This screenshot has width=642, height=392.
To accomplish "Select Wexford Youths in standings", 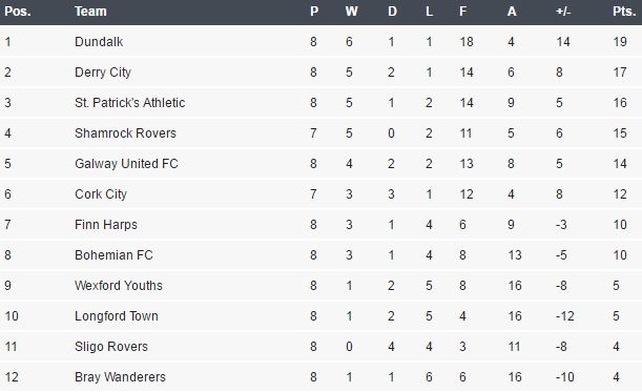I will [x=118, y=286].
